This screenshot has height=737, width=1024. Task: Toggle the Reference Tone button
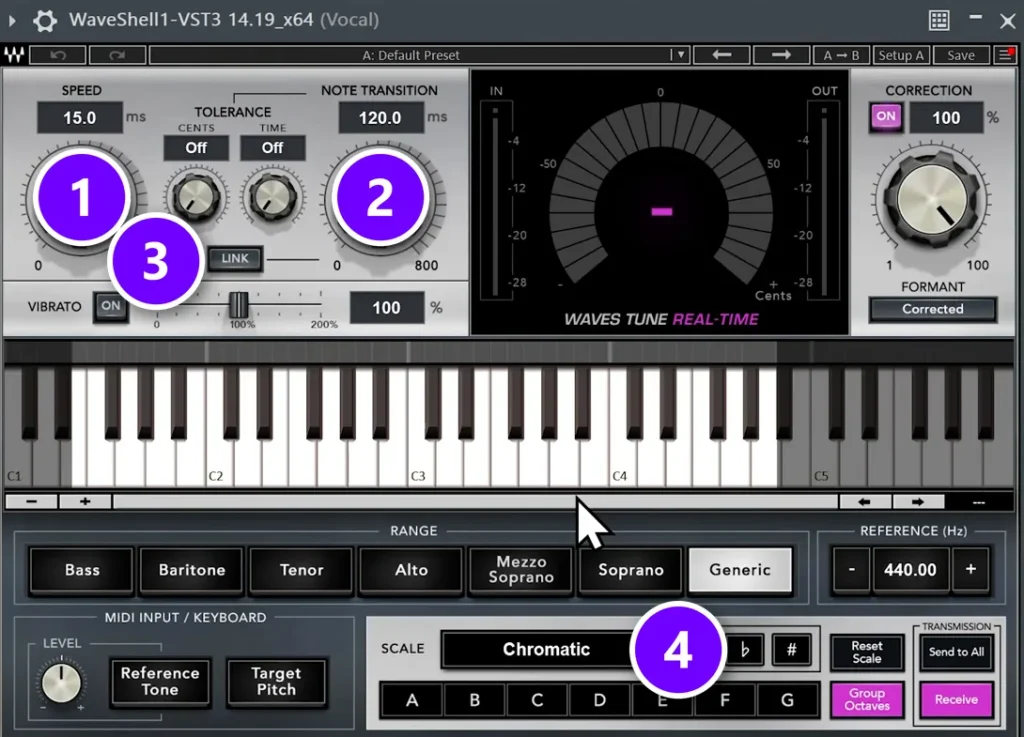coord(160,682)
